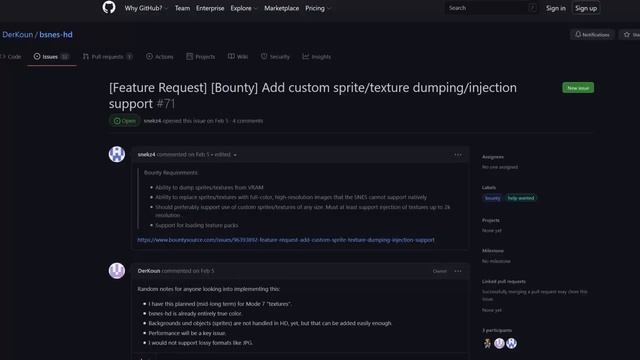
Task: Open the Insights tab
Action: 316,57
